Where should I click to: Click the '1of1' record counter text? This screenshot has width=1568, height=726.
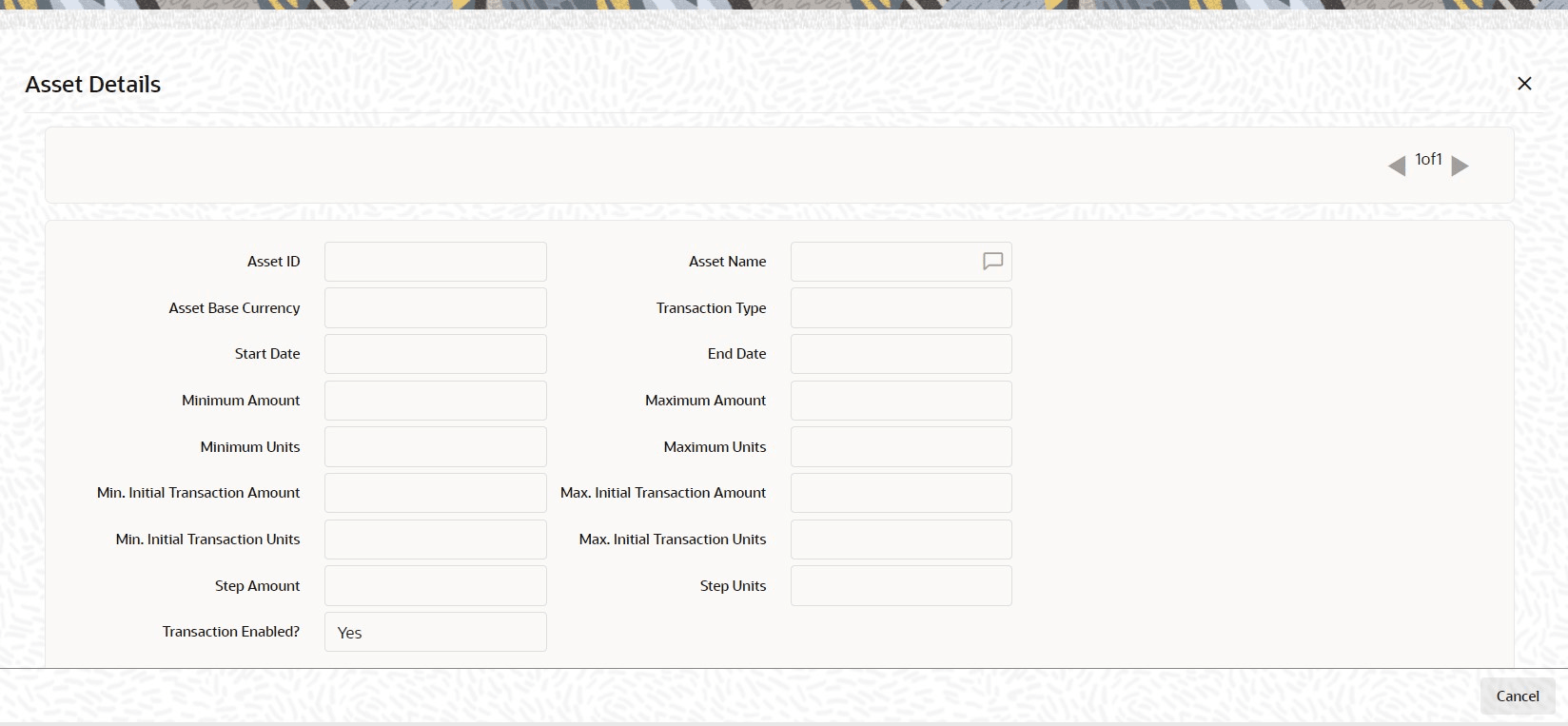pos(1428,159)
